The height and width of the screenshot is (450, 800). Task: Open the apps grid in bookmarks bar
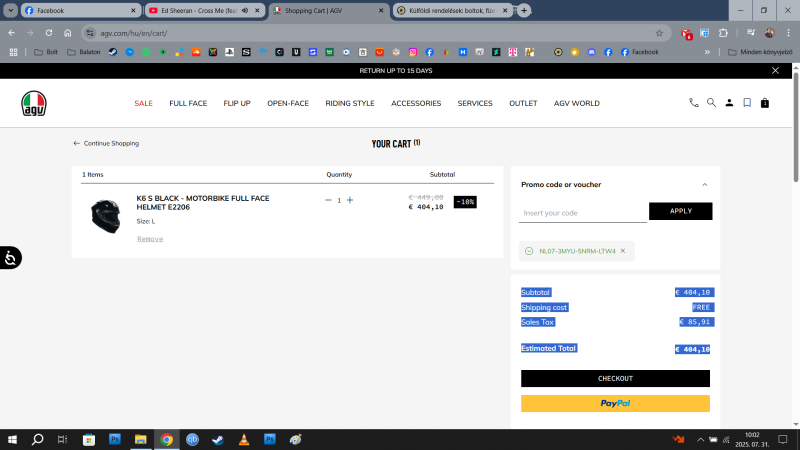[x=13, y=52]
